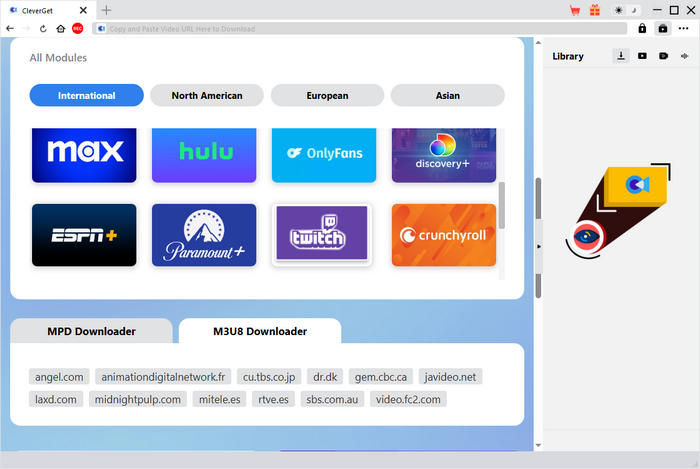Open the cu.tbs.co.jp site link
Screen dimensions: 700x469
click(x=269, y=377)
